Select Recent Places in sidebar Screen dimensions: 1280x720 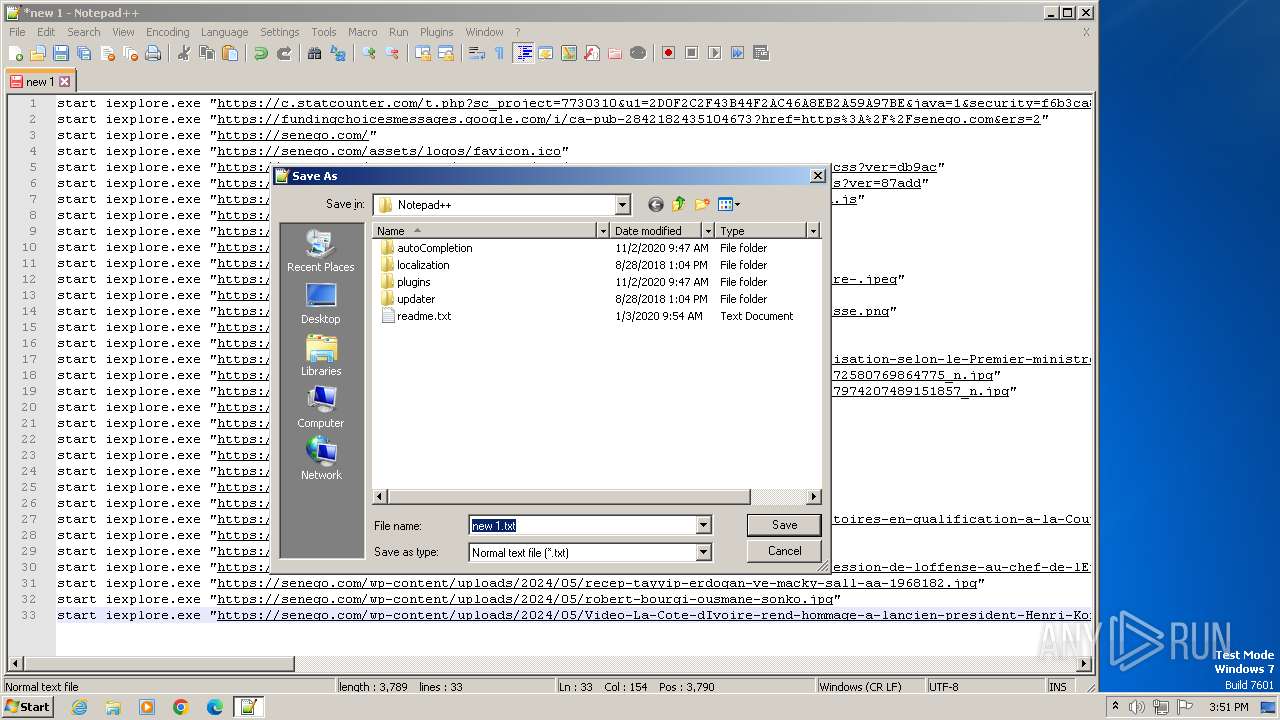click(320, 251)
